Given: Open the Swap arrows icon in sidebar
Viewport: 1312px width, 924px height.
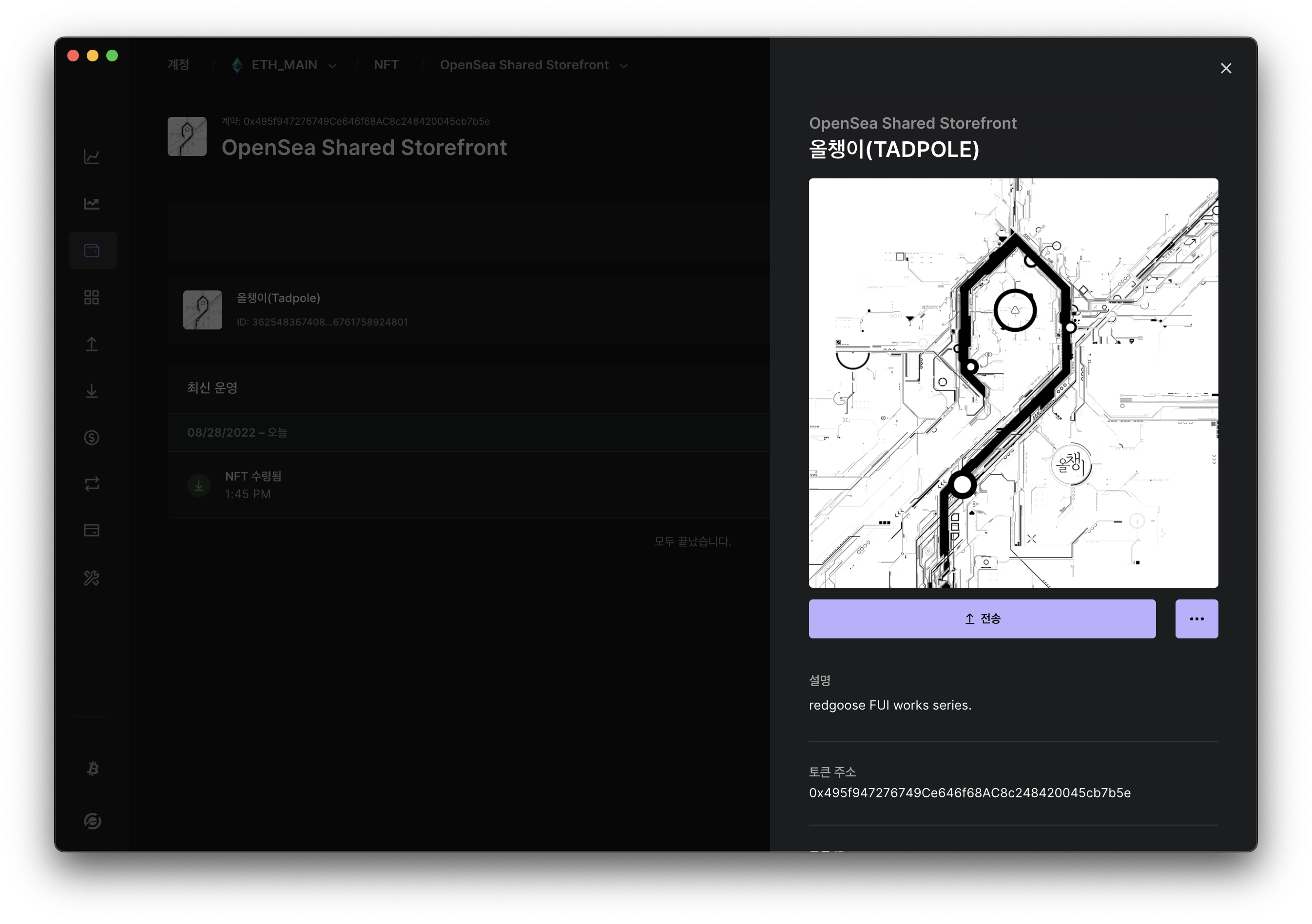Looking at the screenshot, I should click(x=92, y=484).
